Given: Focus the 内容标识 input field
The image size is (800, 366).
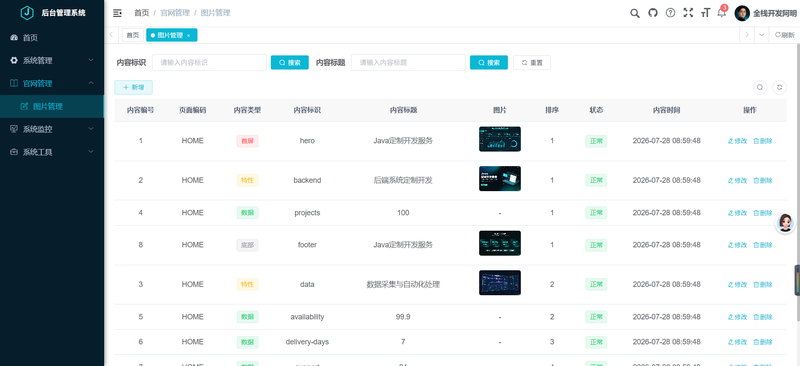Looking at the screenshot, I should coord(209,62).
